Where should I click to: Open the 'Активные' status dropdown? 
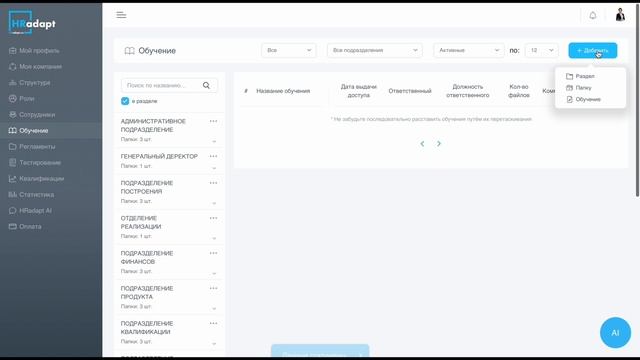point(469,50)
